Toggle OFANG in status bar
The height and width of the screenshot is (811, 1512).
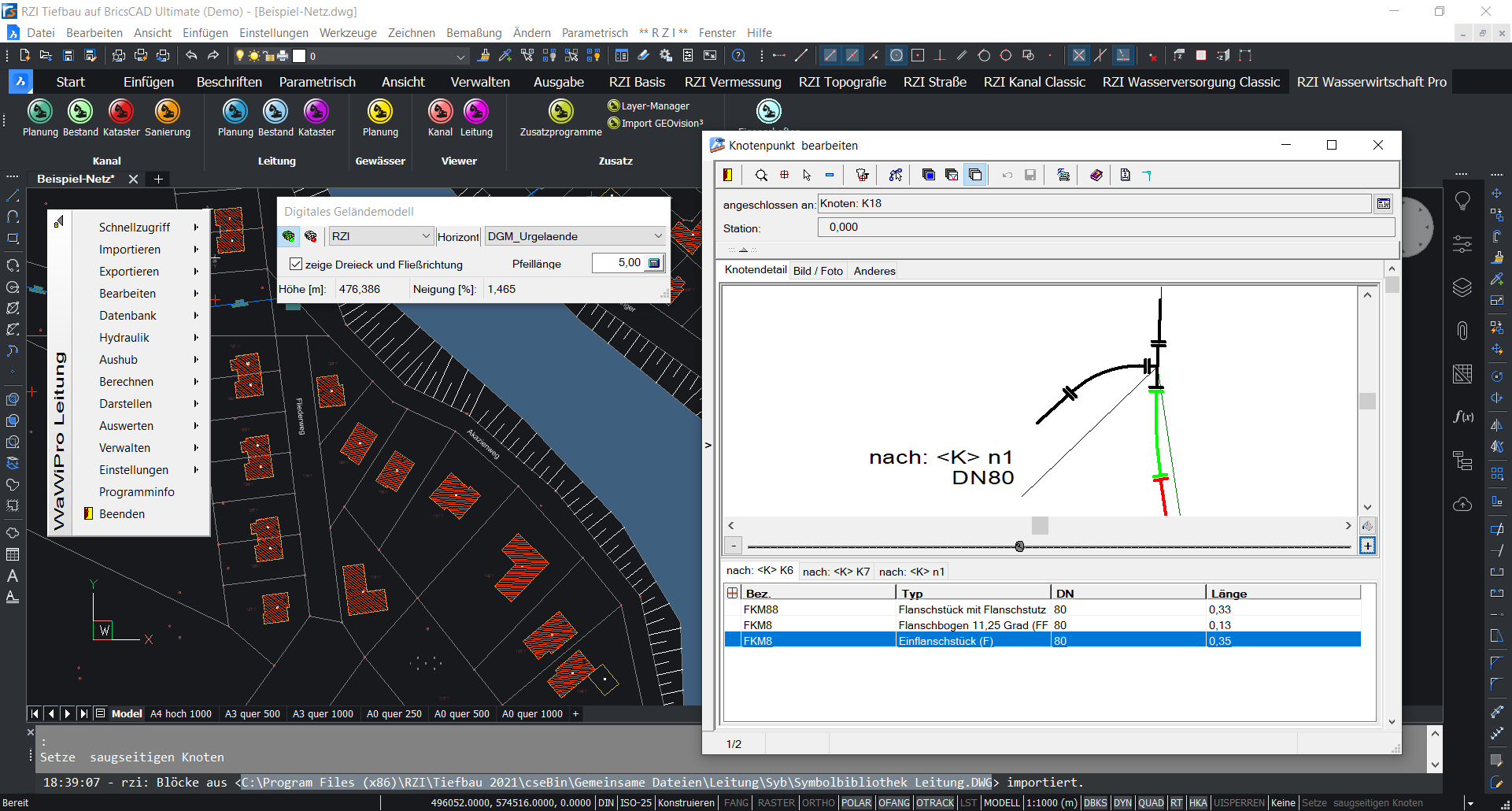pos(894,802)
